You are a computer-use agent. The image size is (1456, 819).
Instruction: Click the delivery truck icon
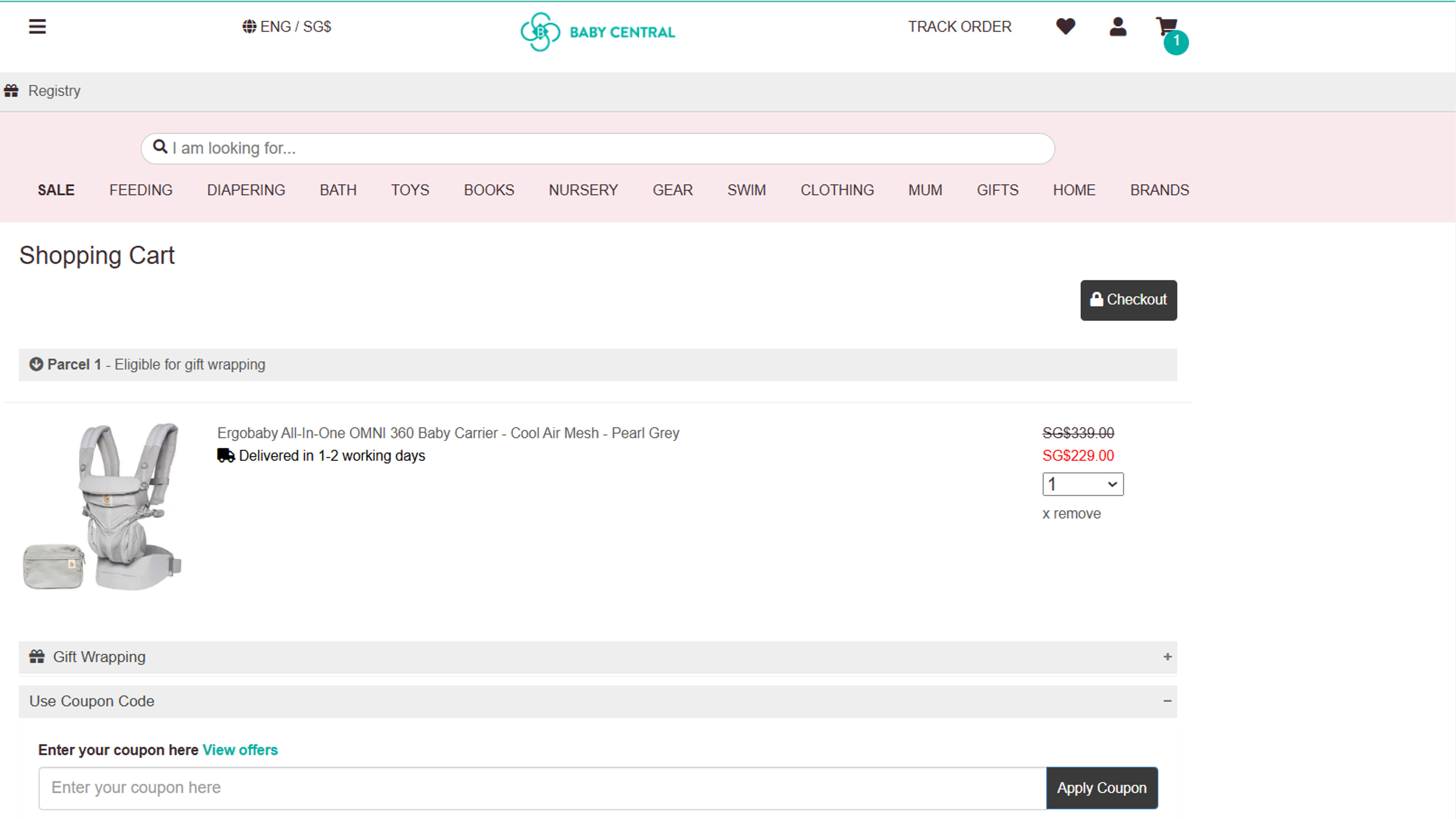[226, 455]
